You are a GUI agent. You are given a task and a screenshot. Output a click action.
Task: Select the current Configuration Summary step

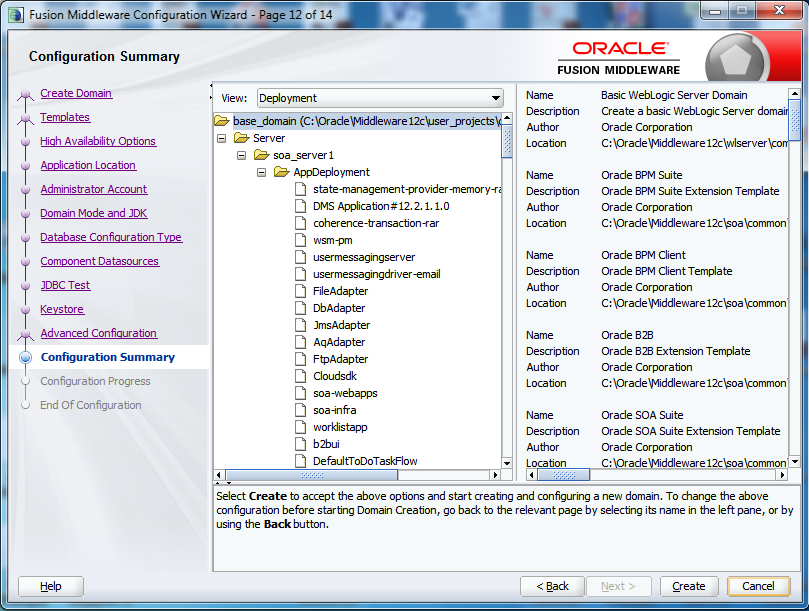108,357
